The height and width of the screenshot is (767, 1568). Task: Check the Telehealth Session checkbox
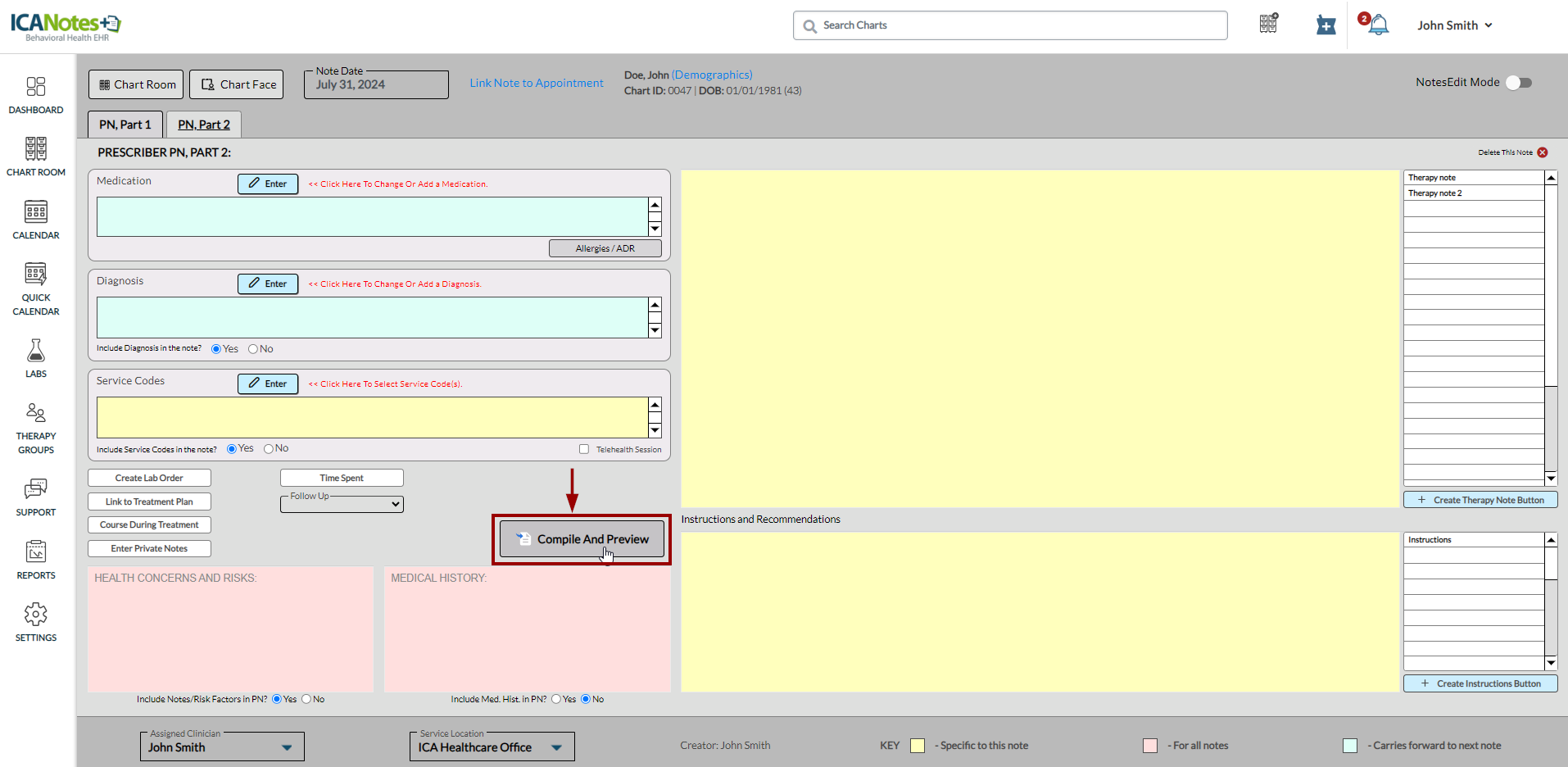pyautogui.click(x=584, y=449)
